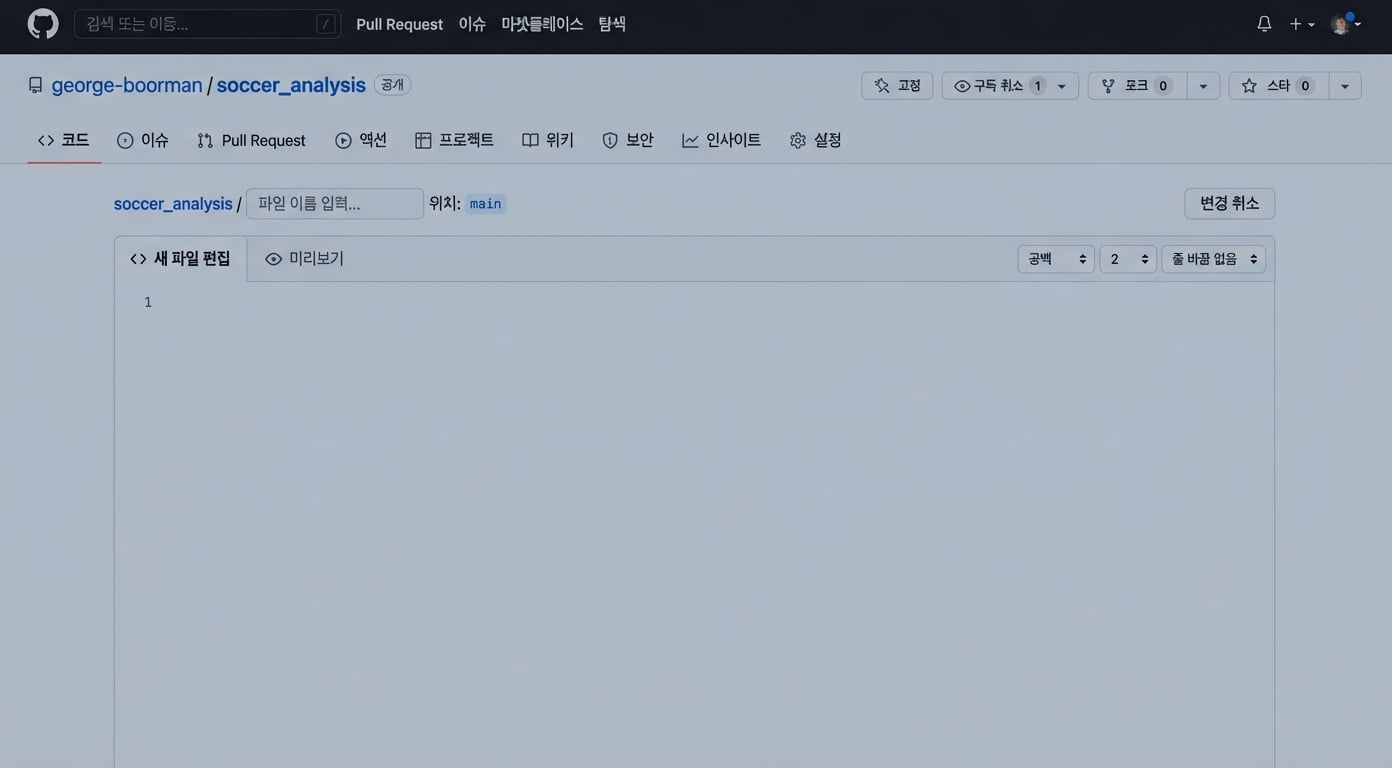Click the file name input field
1392x768 pixels.
(335, 204)
